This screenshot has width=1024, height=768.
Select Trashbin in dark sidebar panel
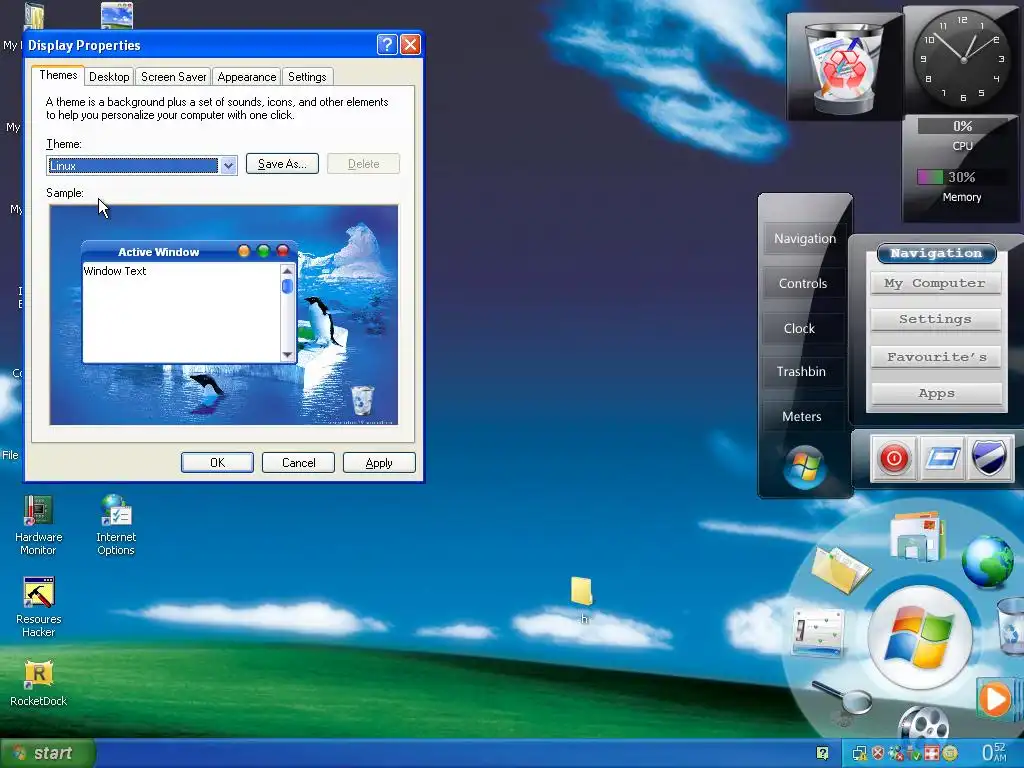point(801,372)
